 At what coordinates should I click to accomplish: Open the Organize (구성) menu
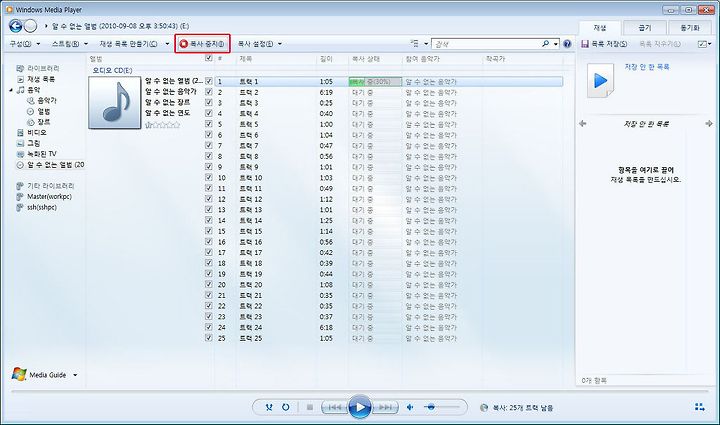point(25,44)
